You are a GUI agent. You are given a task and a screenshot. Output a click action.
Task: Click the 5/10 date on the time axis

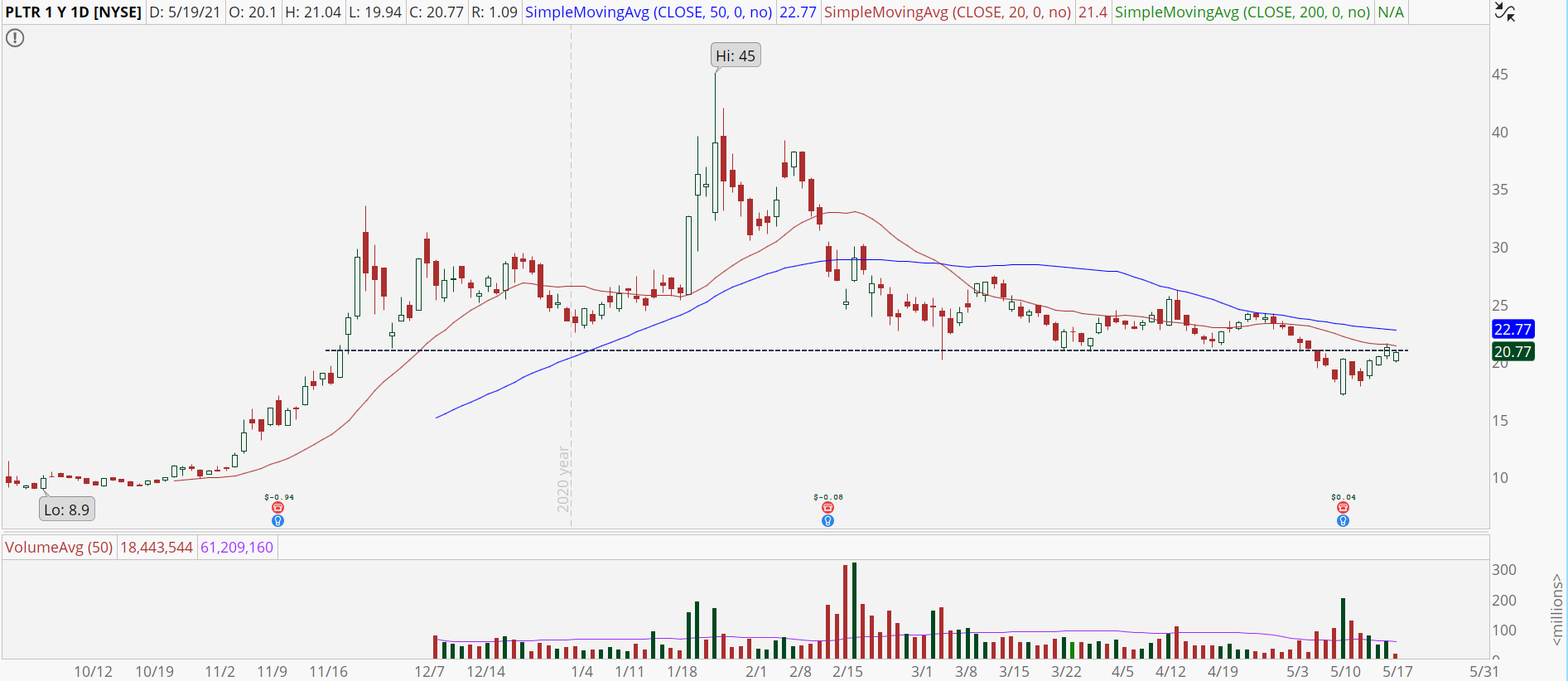[1346, 671]
